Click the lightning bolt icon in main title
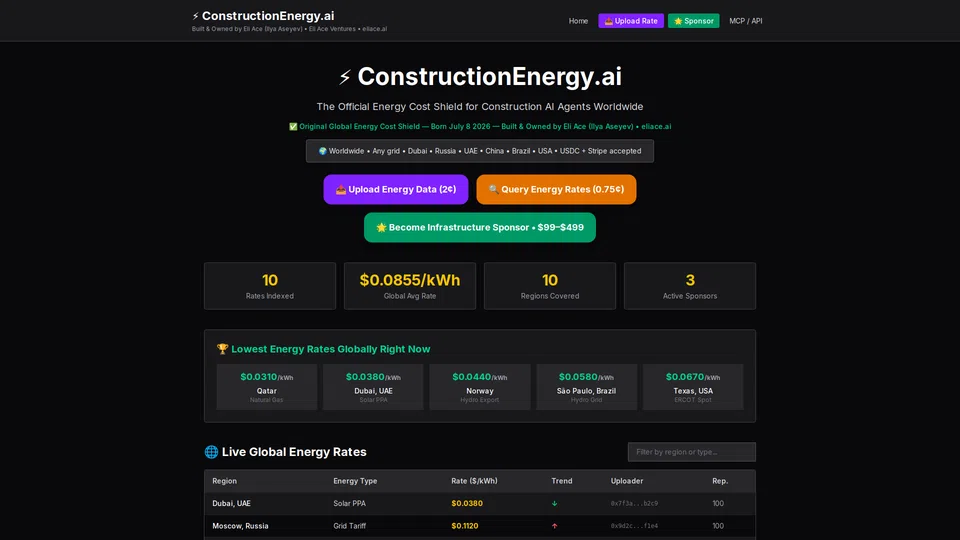The width and height of the screenshot is (960, 540). point(345,77)
